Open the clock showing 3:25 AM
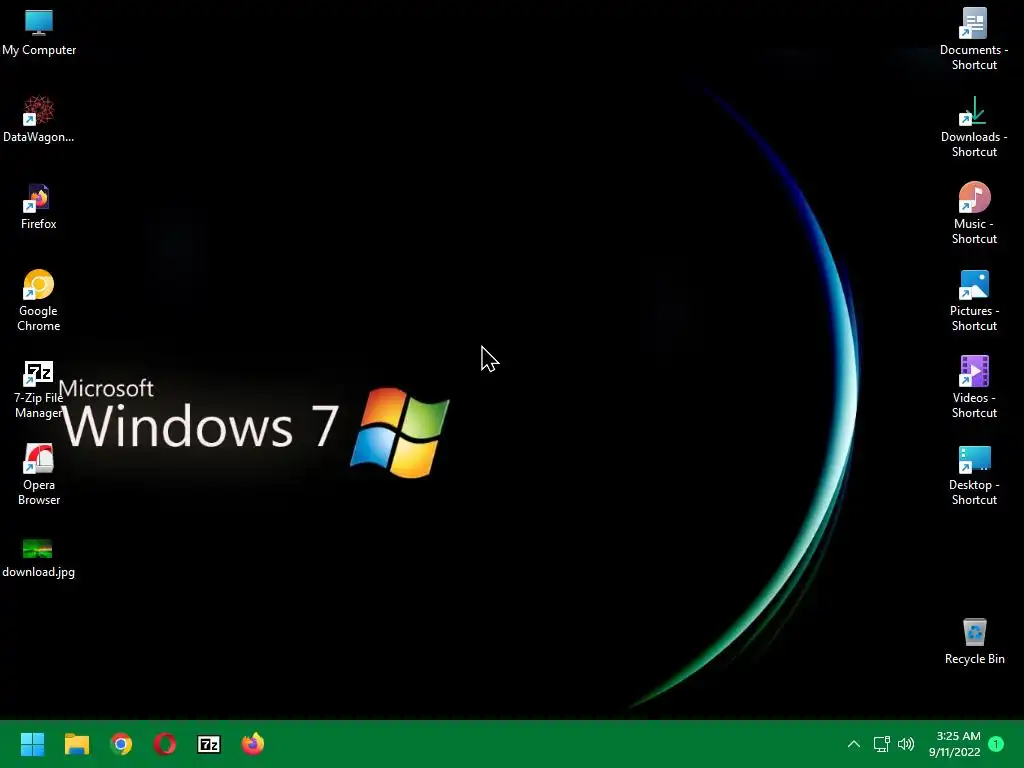This screenshot has height=768, width=1024. [955, 744]
